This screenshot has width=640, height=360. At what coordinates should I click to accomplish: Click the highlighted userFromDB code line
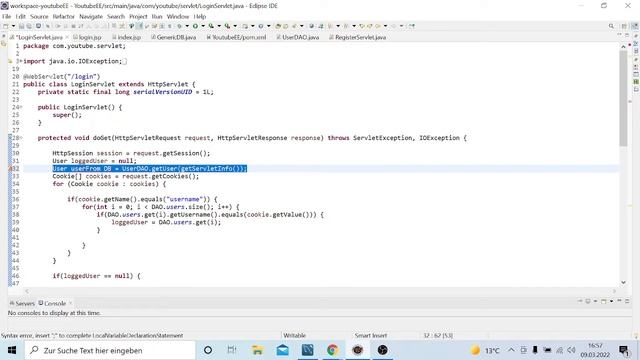(150, 169)
